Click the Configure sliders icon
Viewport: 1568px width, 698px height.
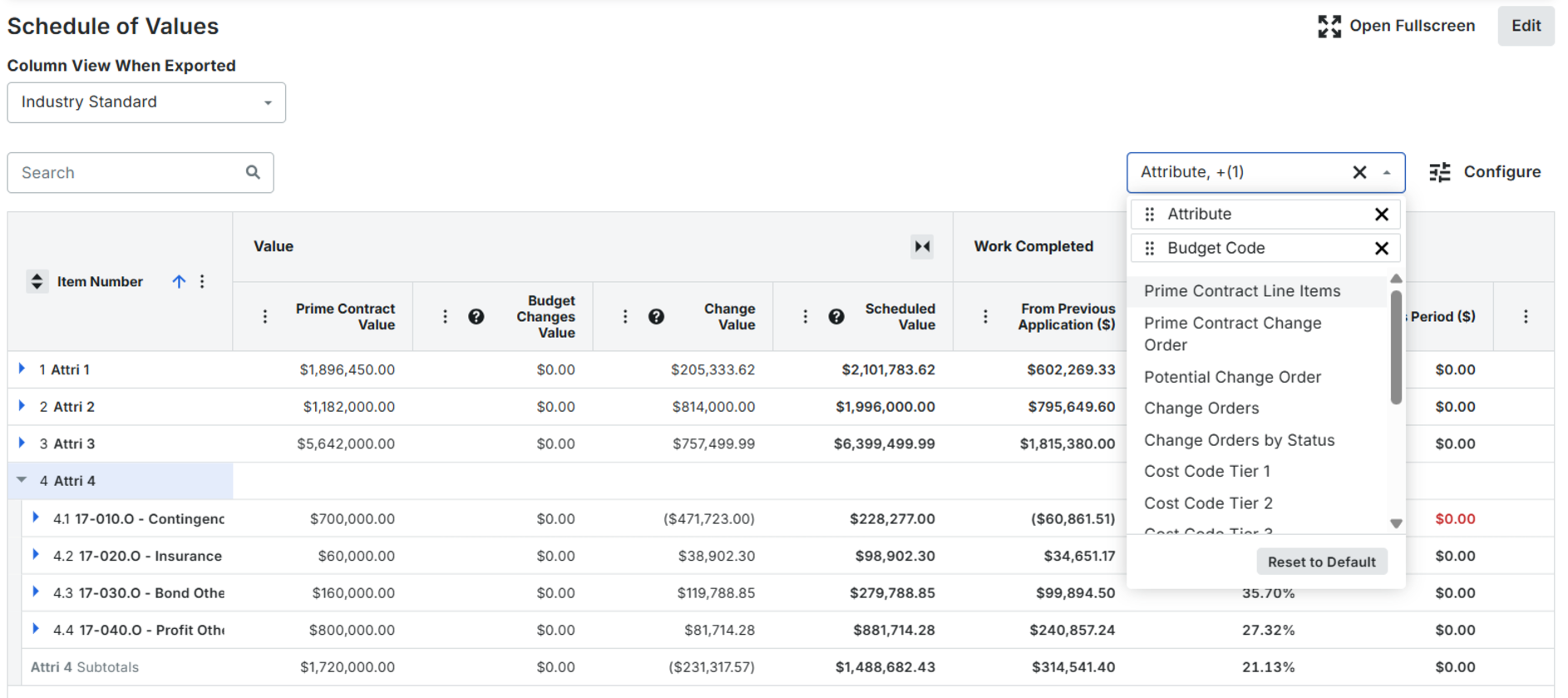[1439, 172]
